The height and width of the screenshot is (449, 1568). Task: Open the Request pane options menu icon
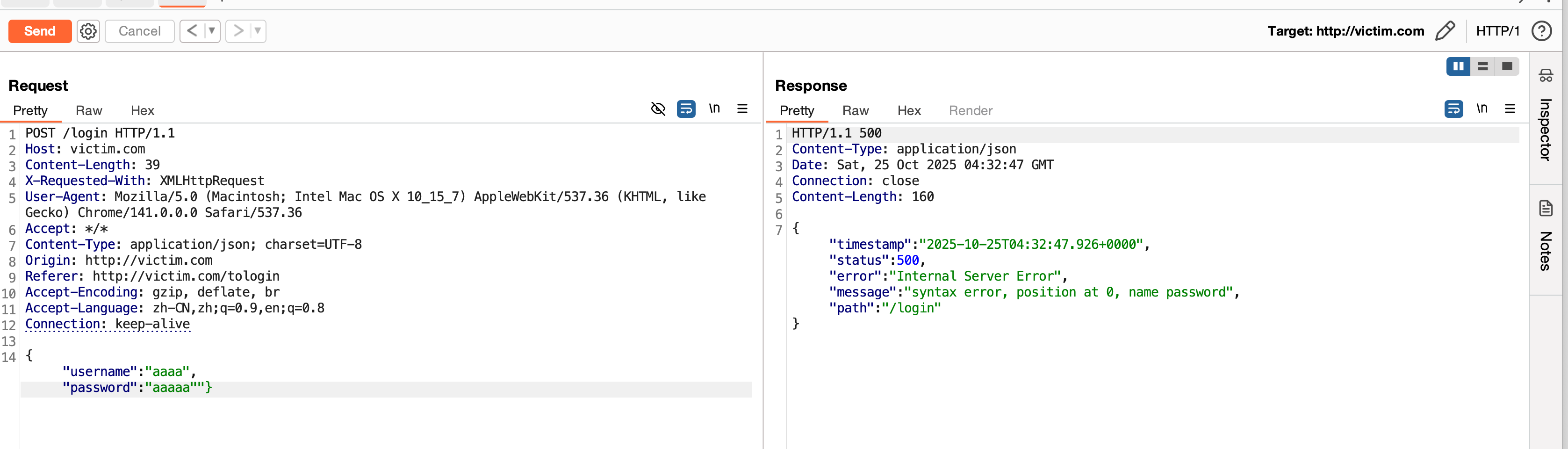tap(742, 109)
